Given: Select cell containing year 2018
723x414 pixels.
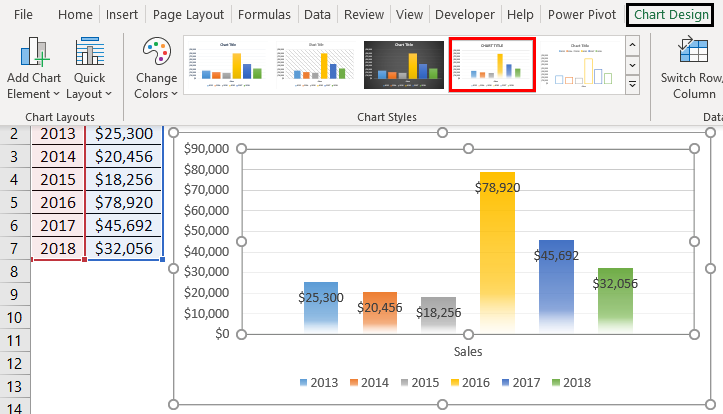Looking at the screenshot, I should (58, 248).
